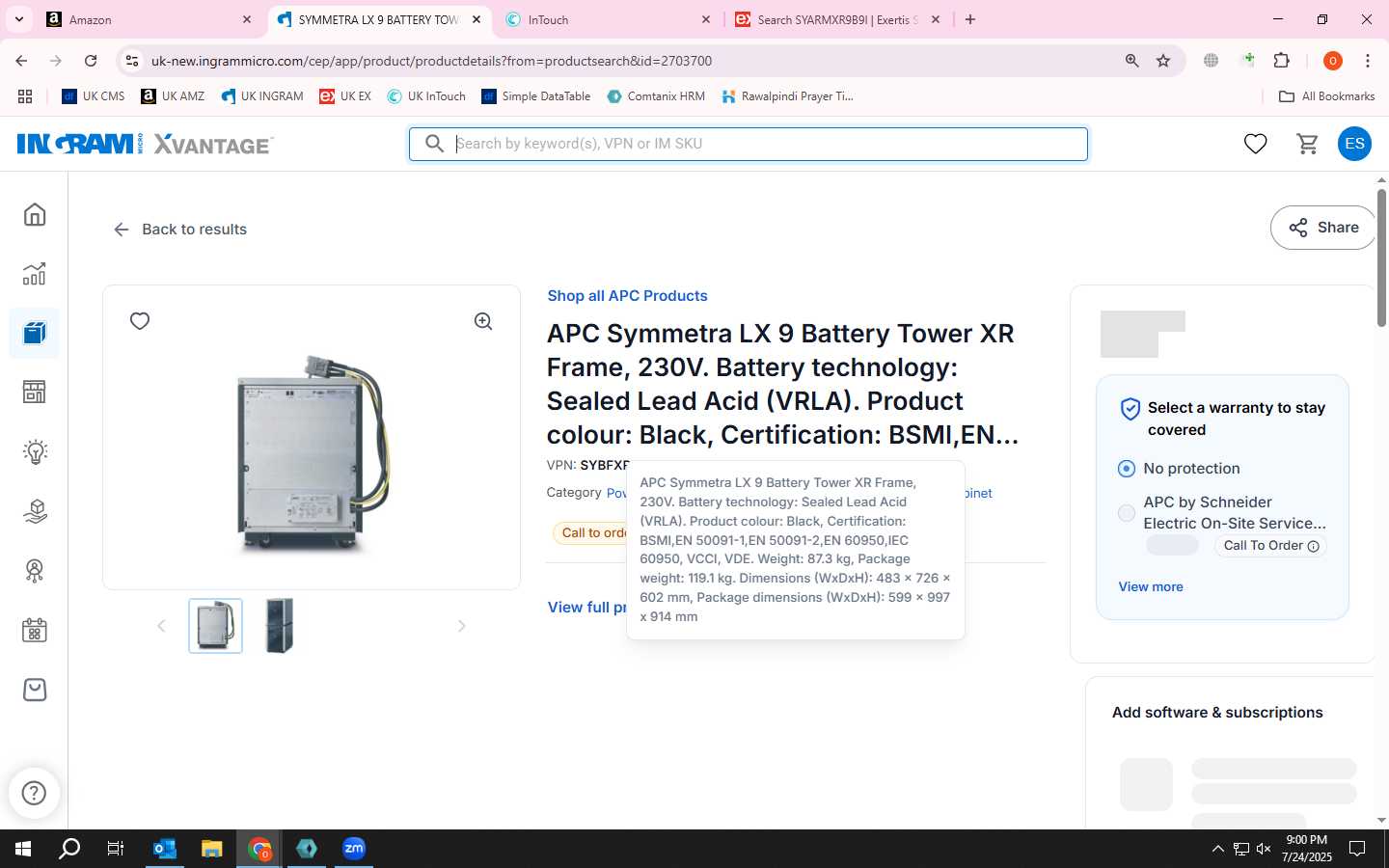Open the Simple DataTable bookmark
Viewport: 1389px width, 868px height.
click(x=535, y=96)
